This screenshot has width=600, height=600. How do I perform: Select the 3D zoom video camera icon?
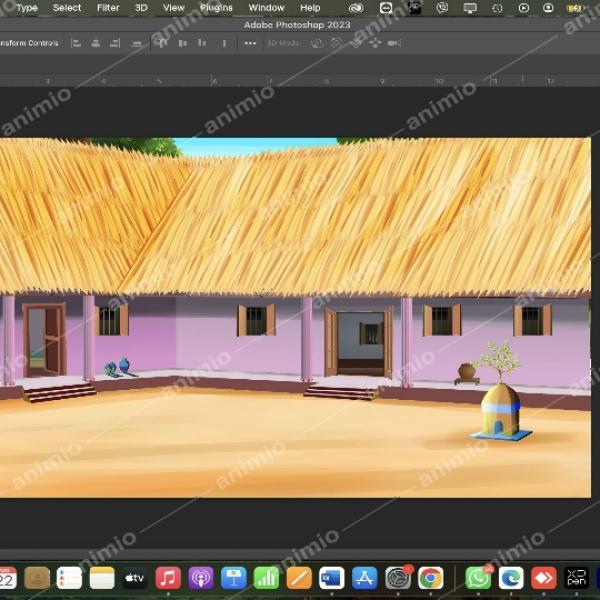click(395, 43)
